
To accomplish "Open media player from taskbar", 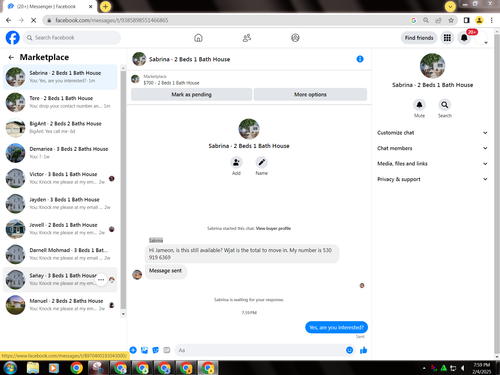I will point(53,368).
